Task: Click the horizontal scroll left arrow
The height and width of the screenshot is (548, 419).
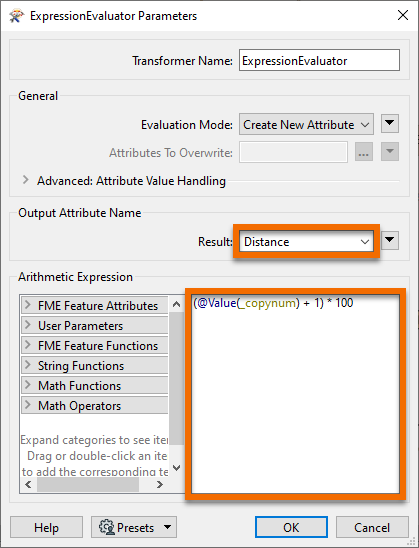Action: (x=28, y=484)
